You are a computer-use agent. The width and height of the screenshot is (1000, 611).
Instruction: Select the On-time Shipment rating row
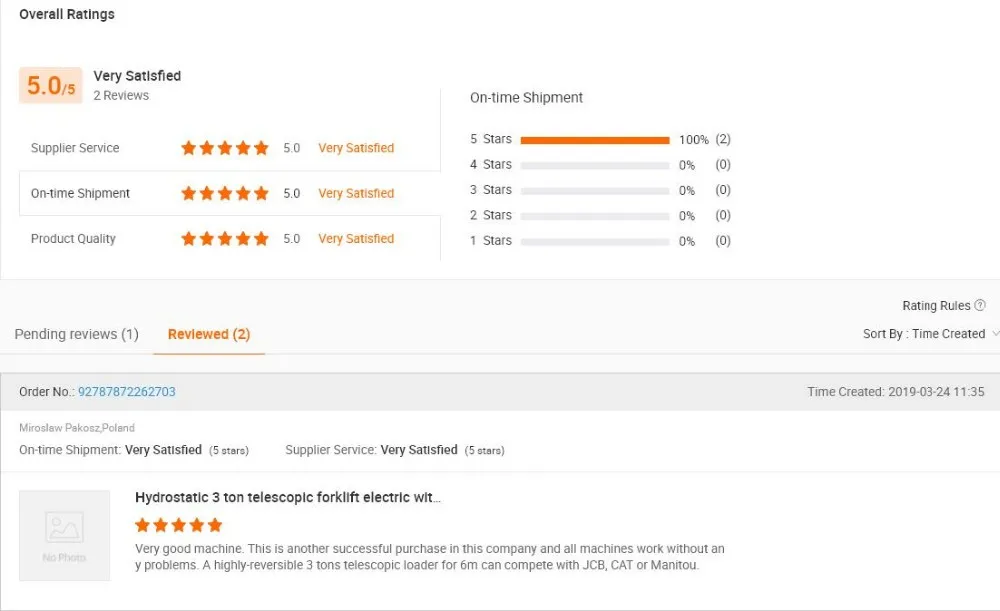tap(230, 193)
